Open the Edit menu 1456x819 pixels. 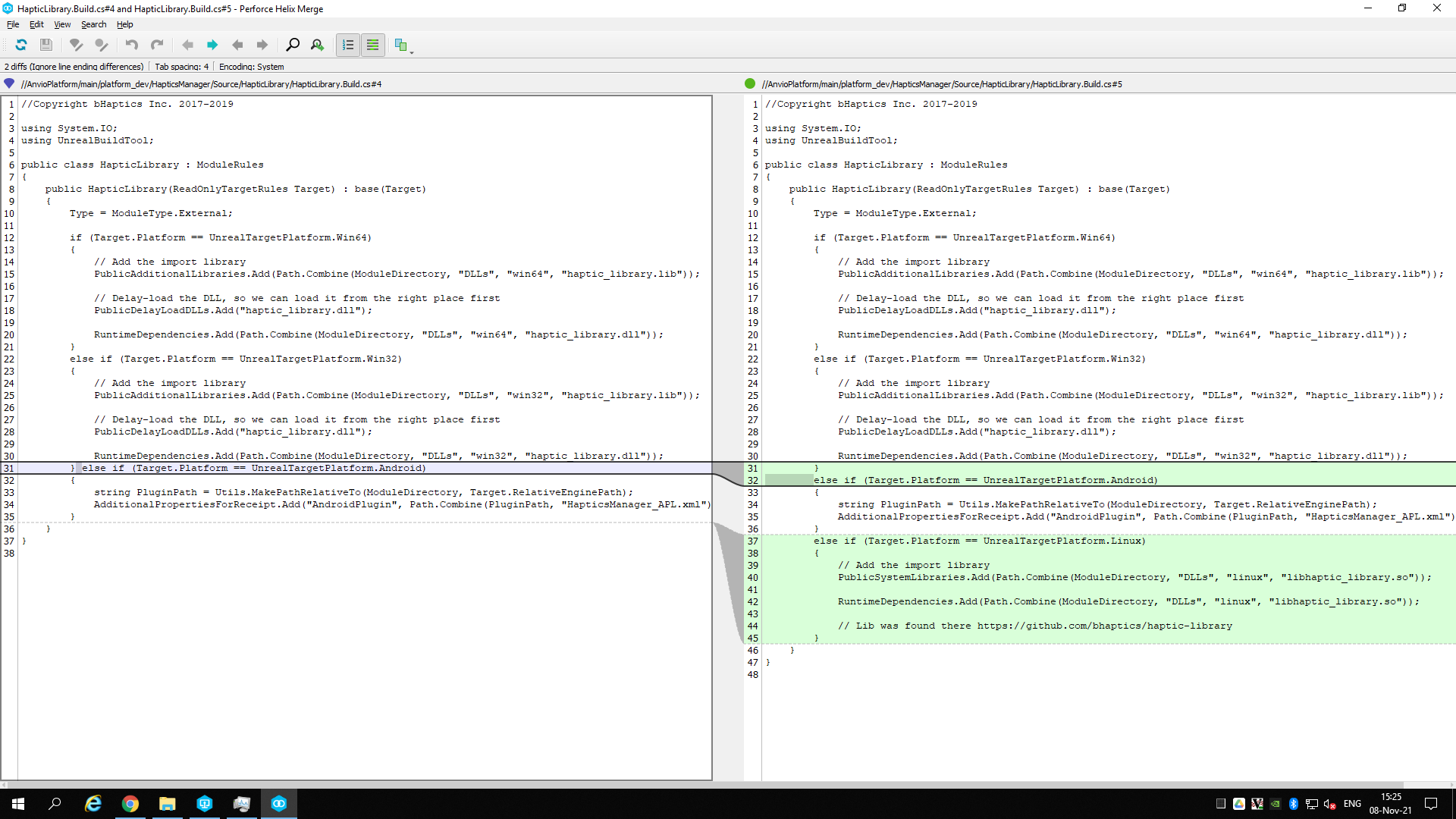(x=36, y=24)
